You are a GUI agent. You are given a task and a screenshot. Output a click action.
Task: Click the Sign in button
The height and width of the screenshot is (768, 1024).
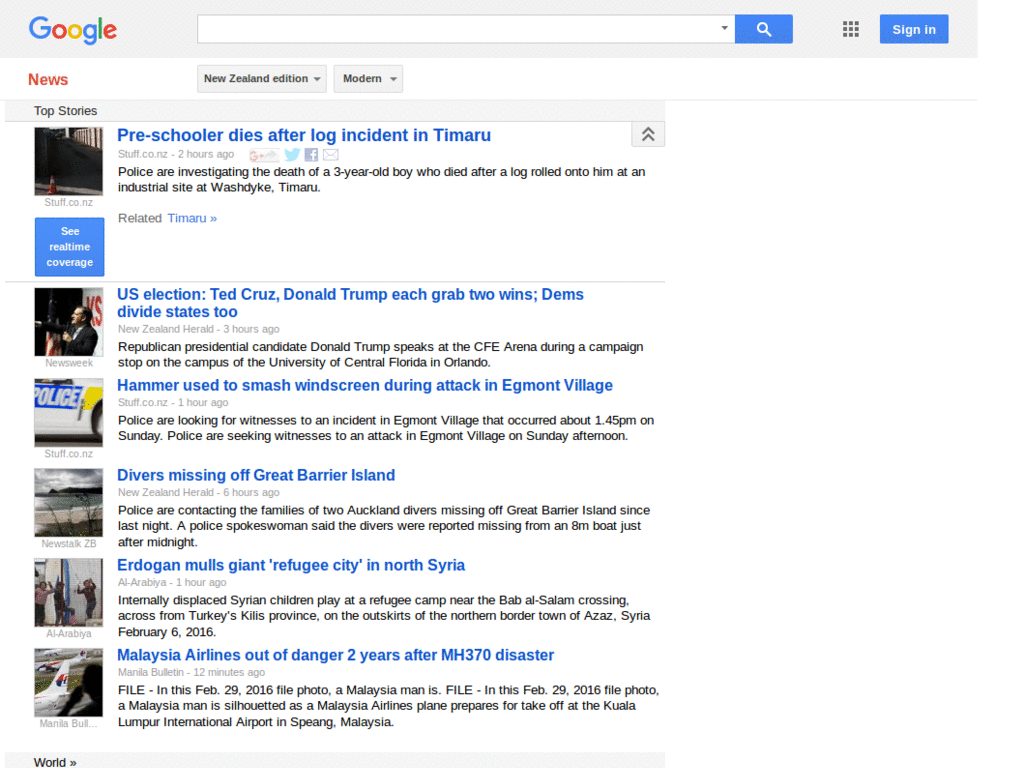point(914,29)
